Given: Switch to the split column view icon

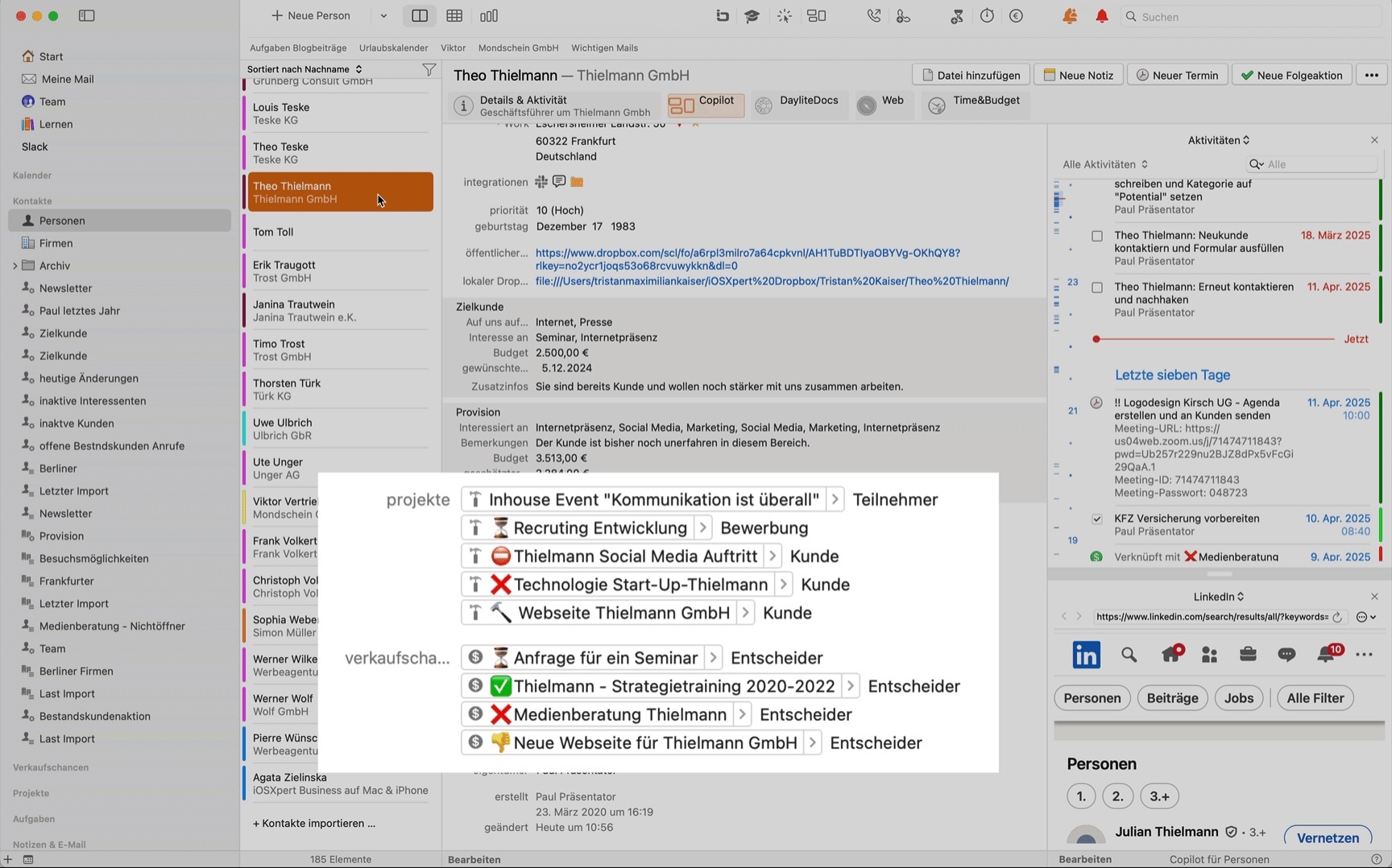Looking at the screenshot, I should pyautogui.click(x=420, y=16).
